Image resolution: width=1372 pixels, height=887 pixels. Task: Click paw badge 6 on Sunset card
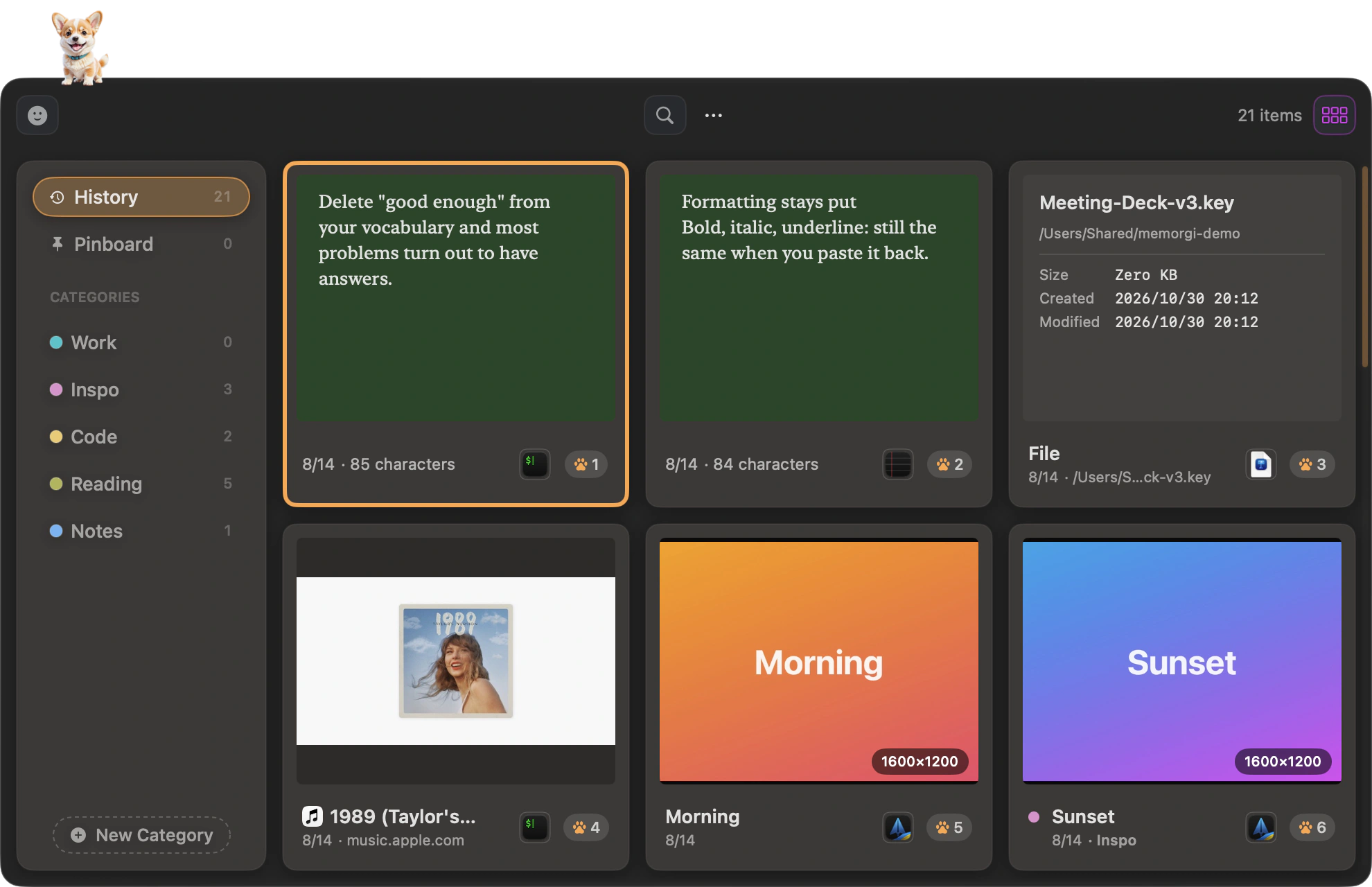(x=1312, y=827)
